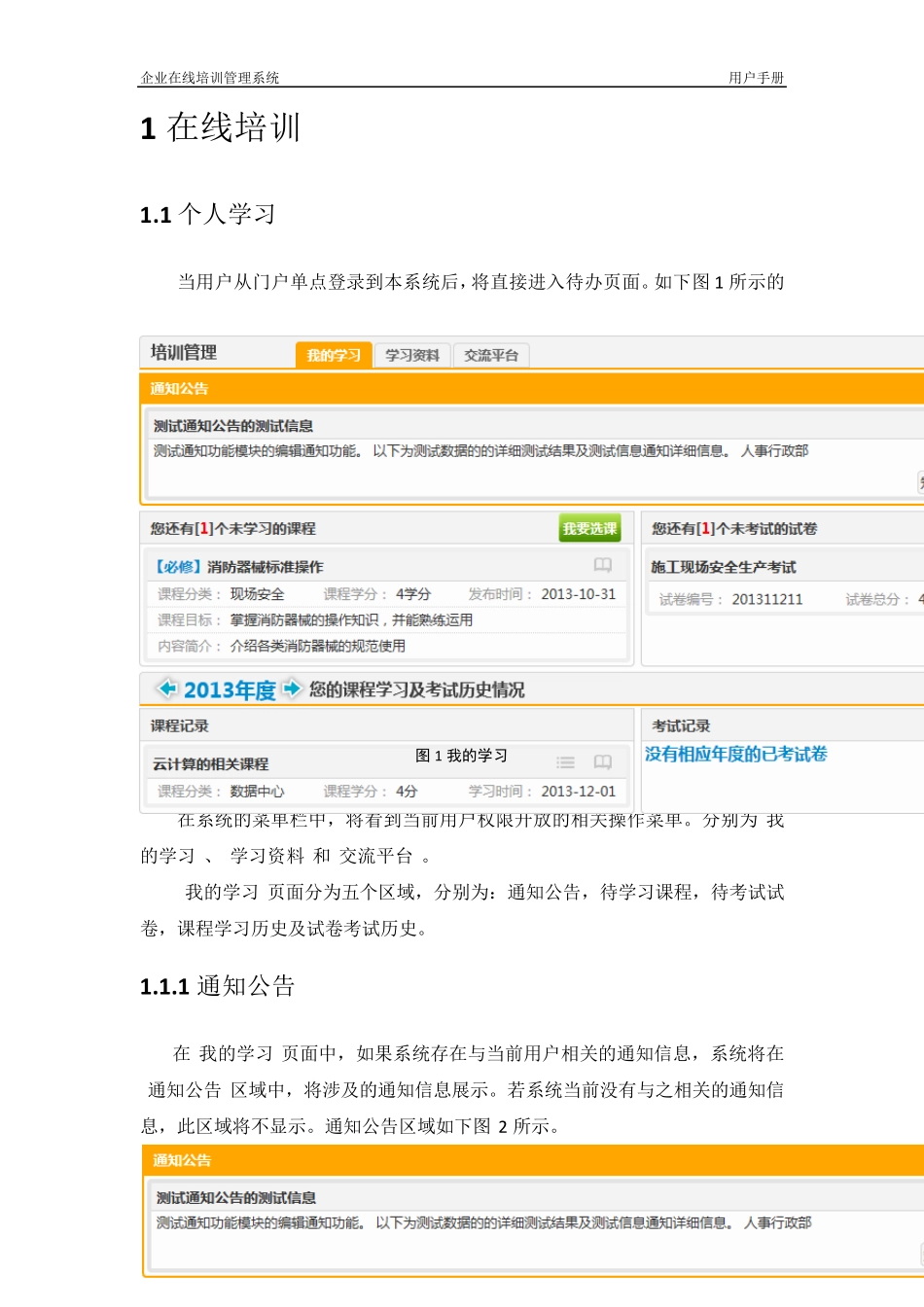The height and width of the screenshot is (1307, 924).
Task: Click 课程记录 section header
Action: click(x=180, y=725)
